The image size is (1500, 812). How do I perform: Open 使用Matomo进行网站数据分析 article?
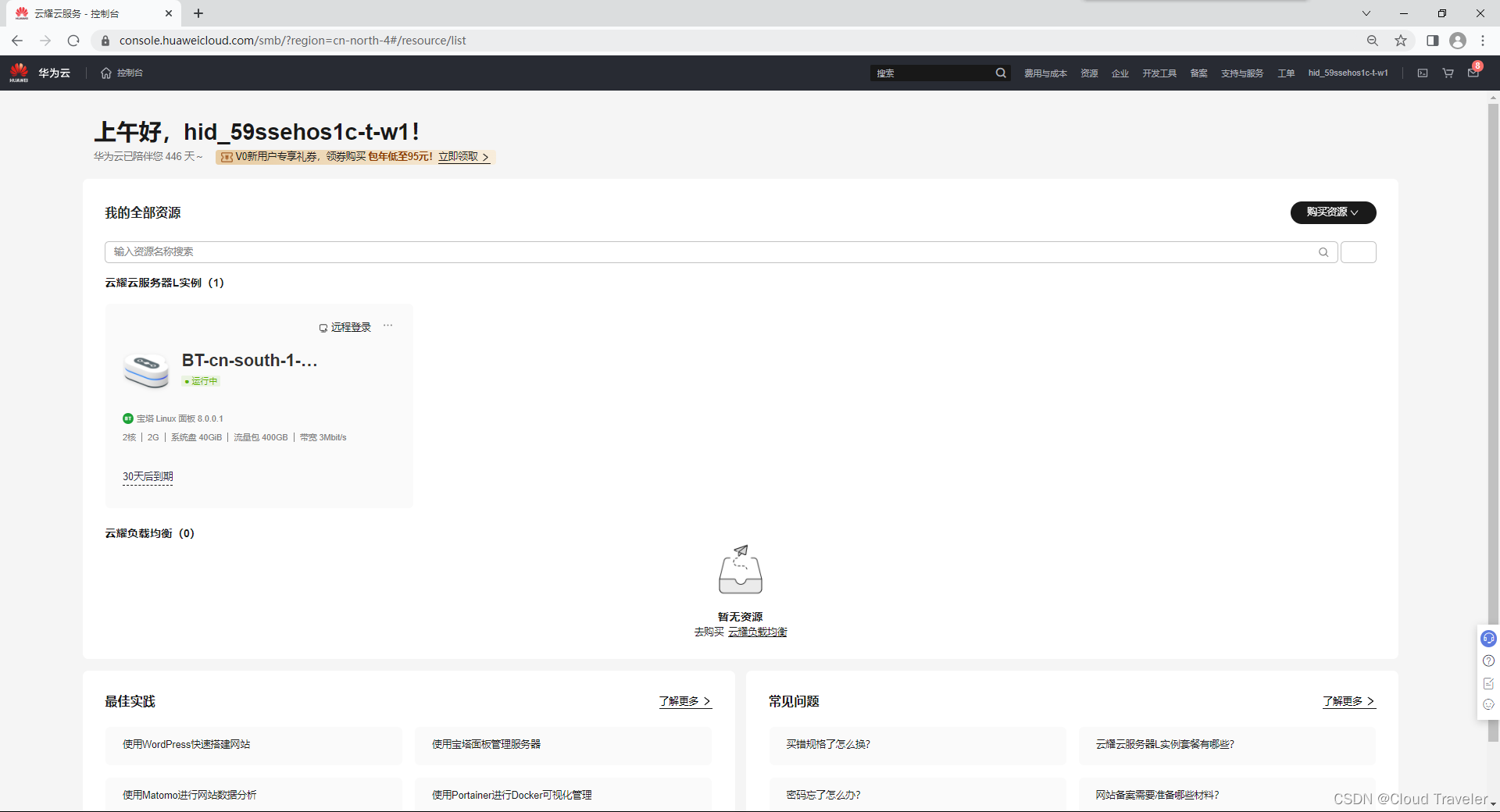[254, 795]
